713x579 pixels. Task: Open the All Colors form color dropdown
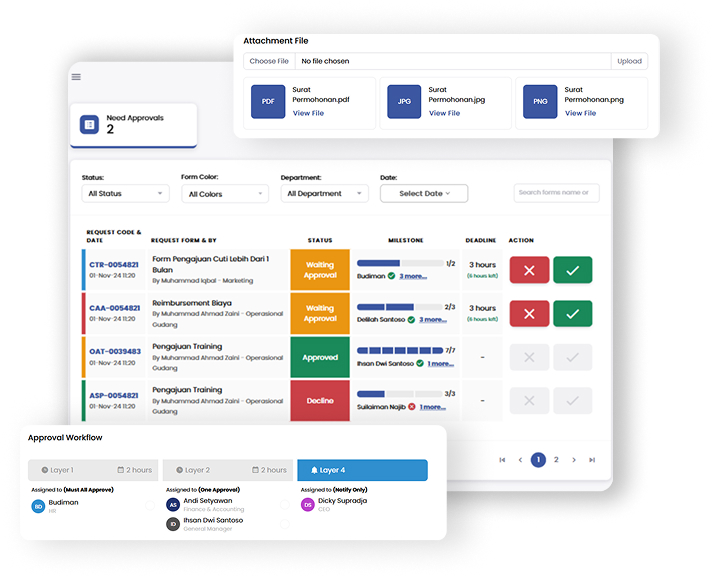(x=226, y=194)
